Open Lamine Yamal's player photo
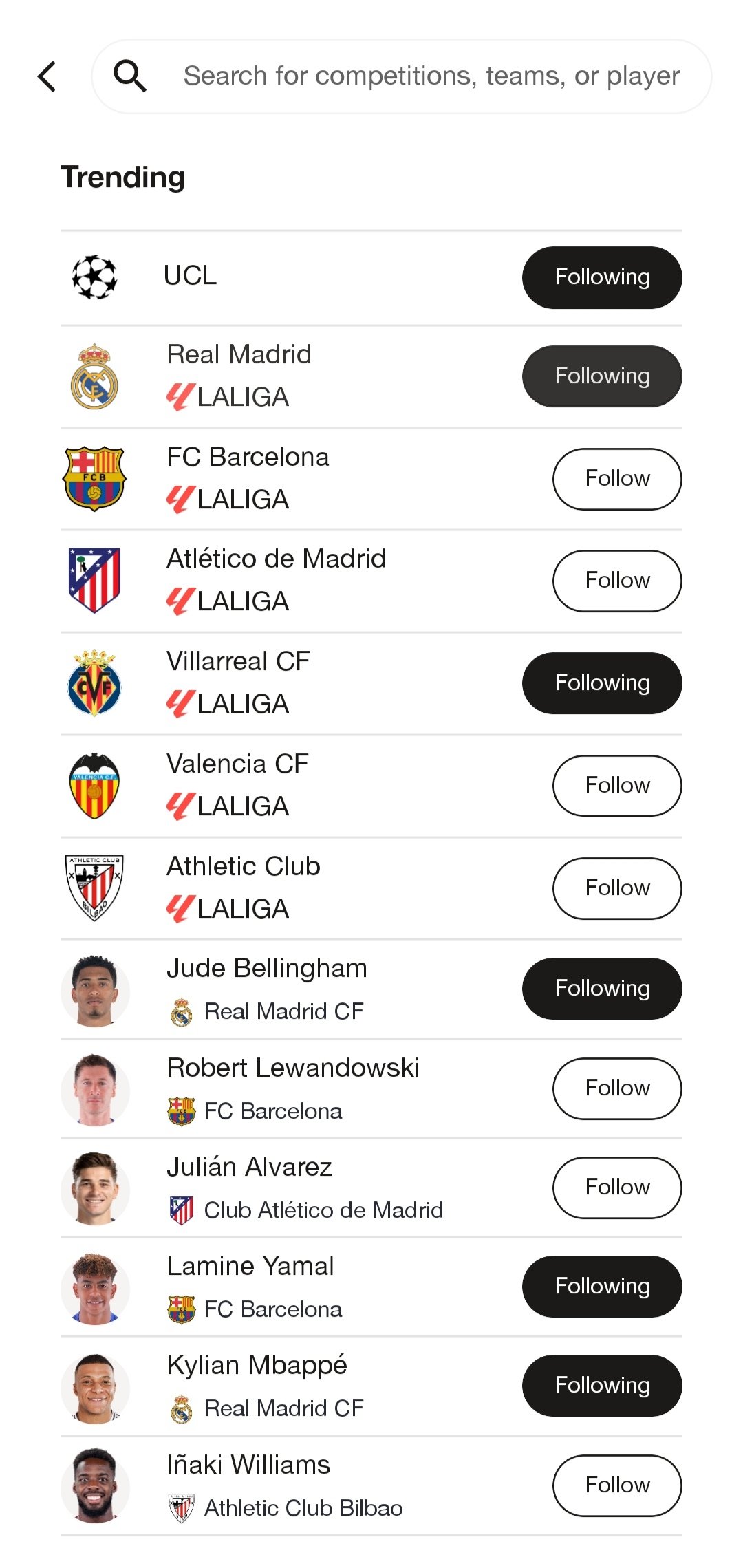Screen dimensions: 743x1568 click(95, 1288)
